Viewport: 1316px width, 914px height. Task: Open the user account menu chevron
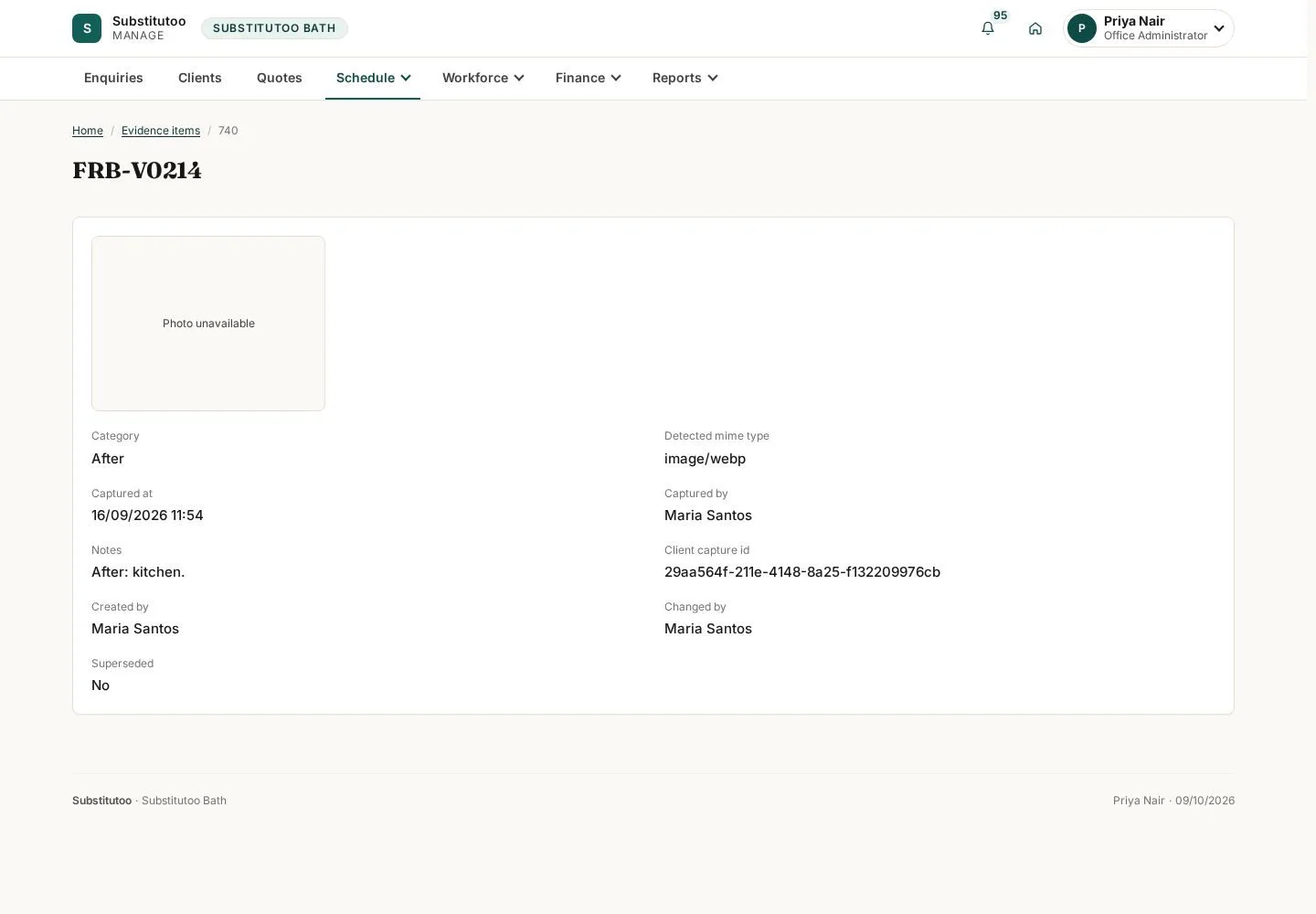[1219, 28]
